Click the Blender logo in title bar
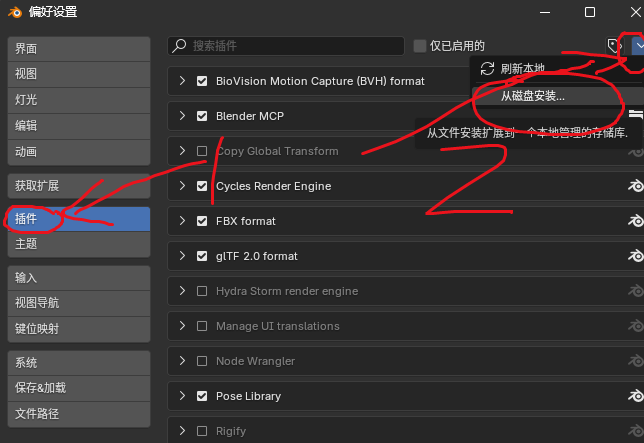644x443 pixels. [x=15, y=12]
